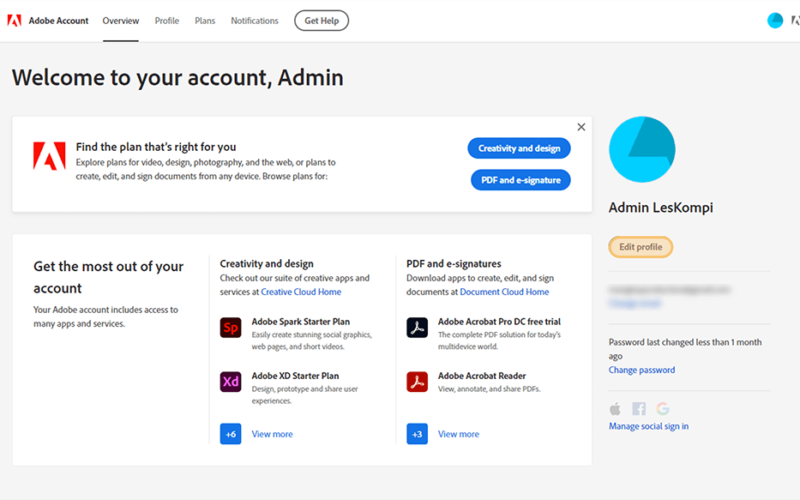The image size is (800, 500).
Task: Click the large Adobe logo in the plan banner
Action: click(49, 156)
